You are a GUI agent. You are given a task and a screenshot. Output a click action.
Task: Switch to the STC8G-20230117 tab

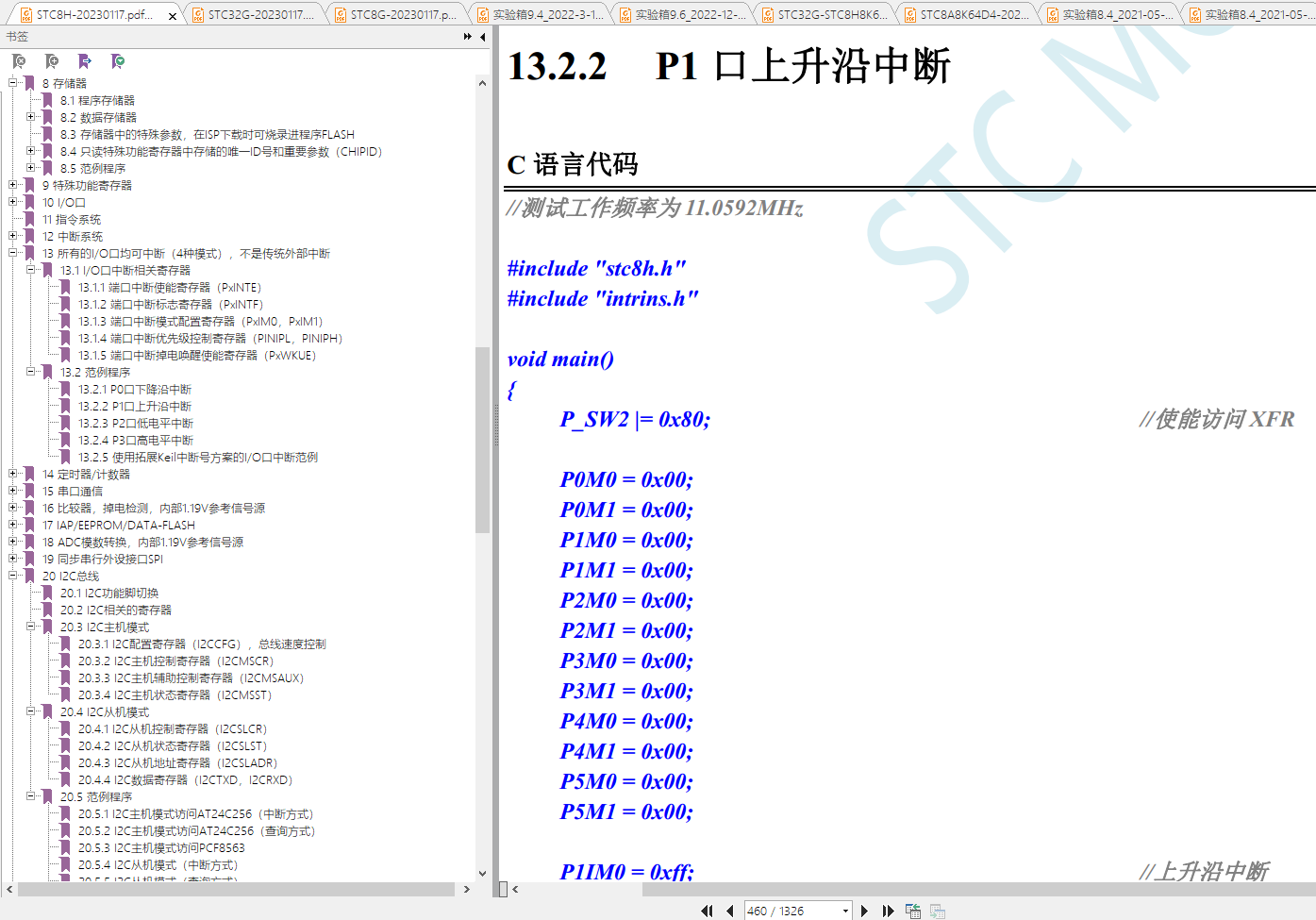click(x=396, y=15)
